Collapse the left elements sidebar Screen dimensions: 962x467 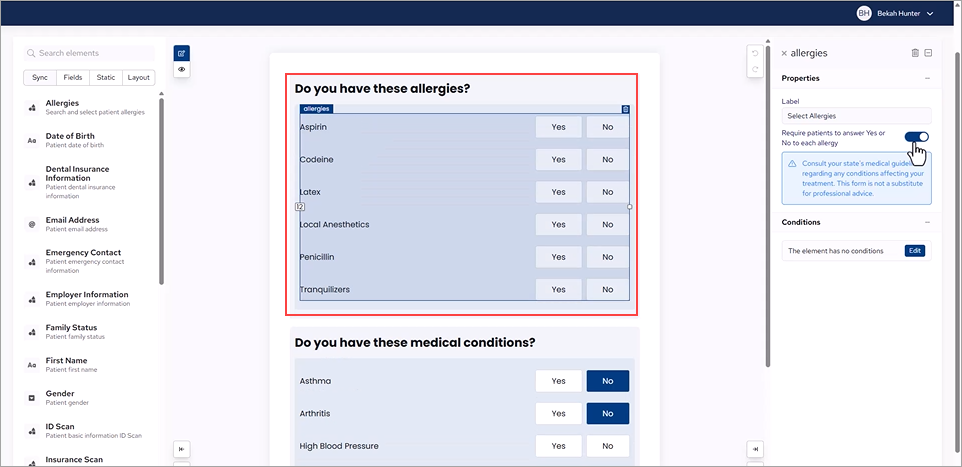tap(181, 450)
